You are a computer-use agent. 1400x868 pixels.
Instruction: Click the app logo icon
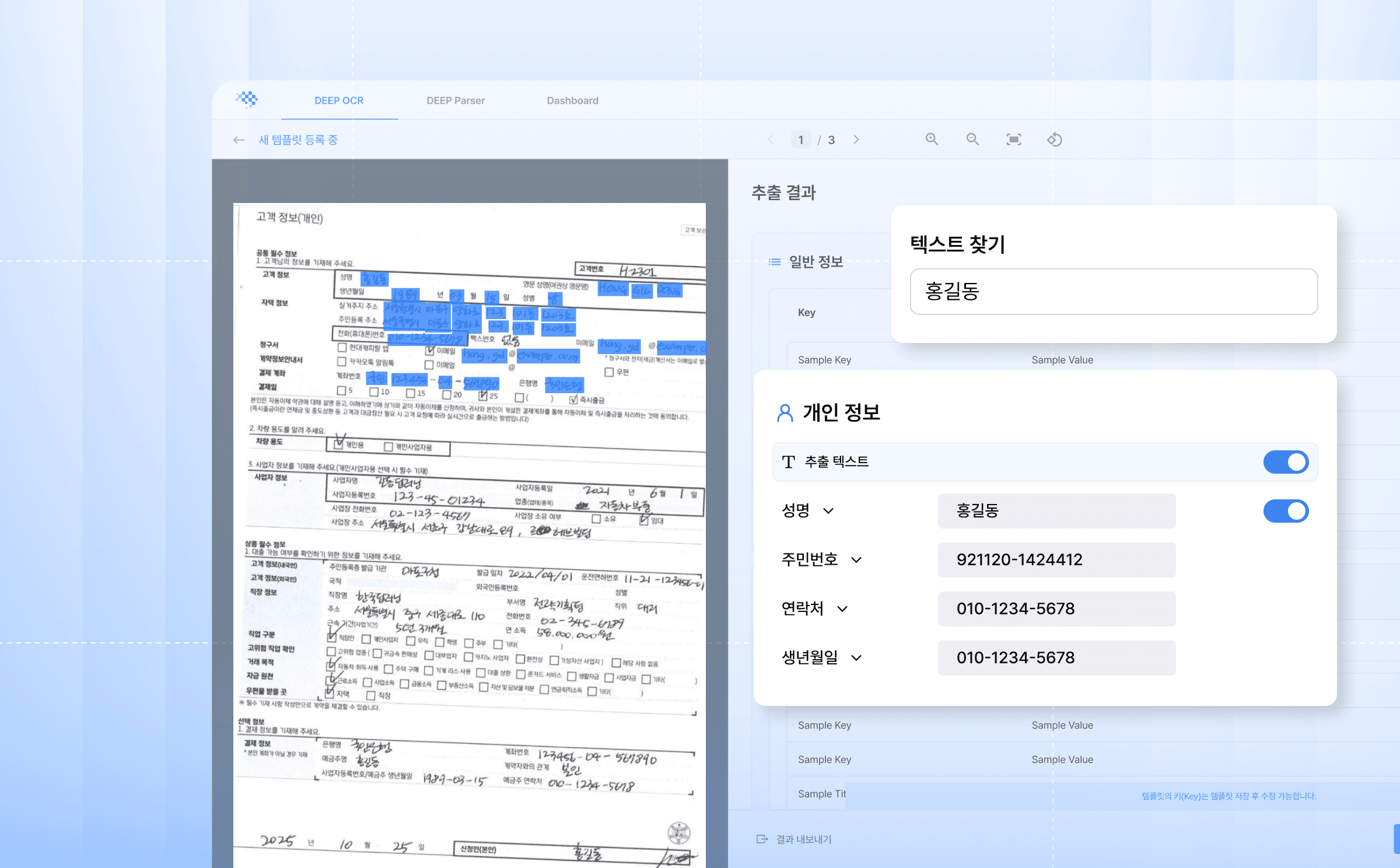[x=247, y=100]
